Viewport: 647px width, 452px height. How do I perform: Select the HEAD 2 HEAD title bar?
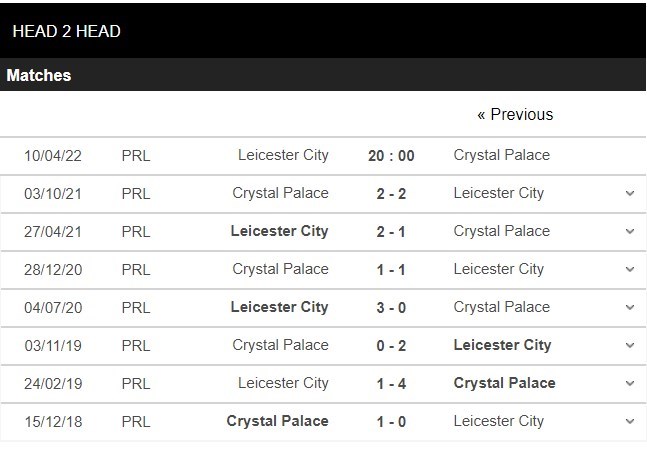(x=323, y=31)
